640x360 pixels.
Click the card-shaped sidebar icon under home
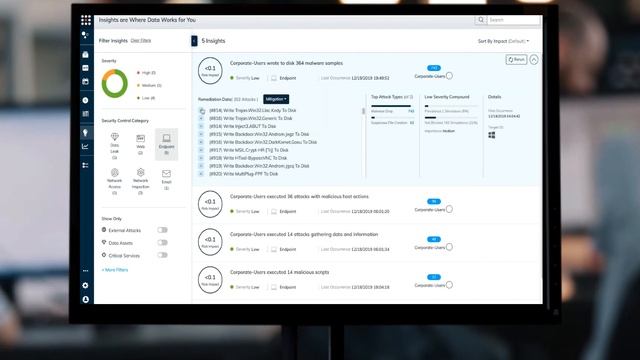[x=85, y=68]
